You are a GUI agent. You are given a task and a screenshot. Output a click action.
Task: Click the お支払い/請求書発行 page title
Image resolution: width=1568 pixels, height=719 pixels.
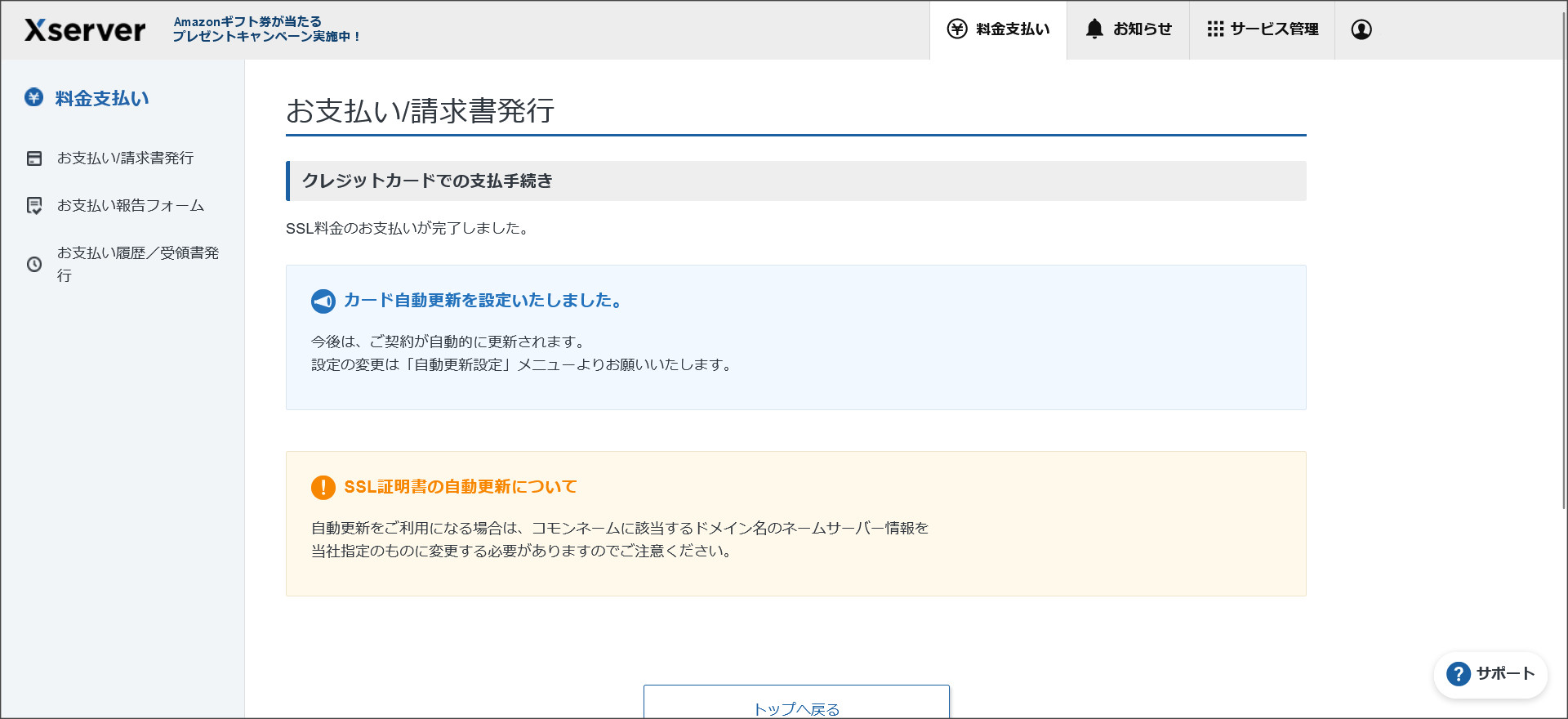tap(421, 110)
